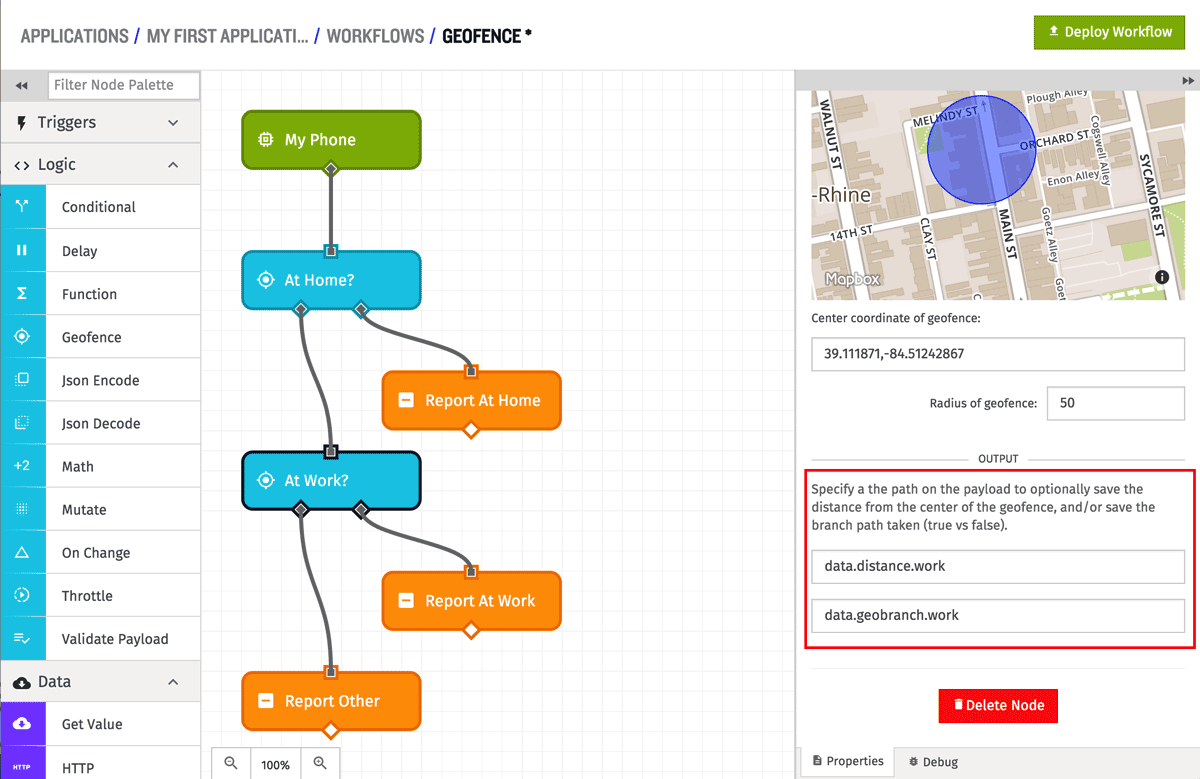Click the At Home? geofence target icon
The image size is (1200, 779).
point(266,280)
